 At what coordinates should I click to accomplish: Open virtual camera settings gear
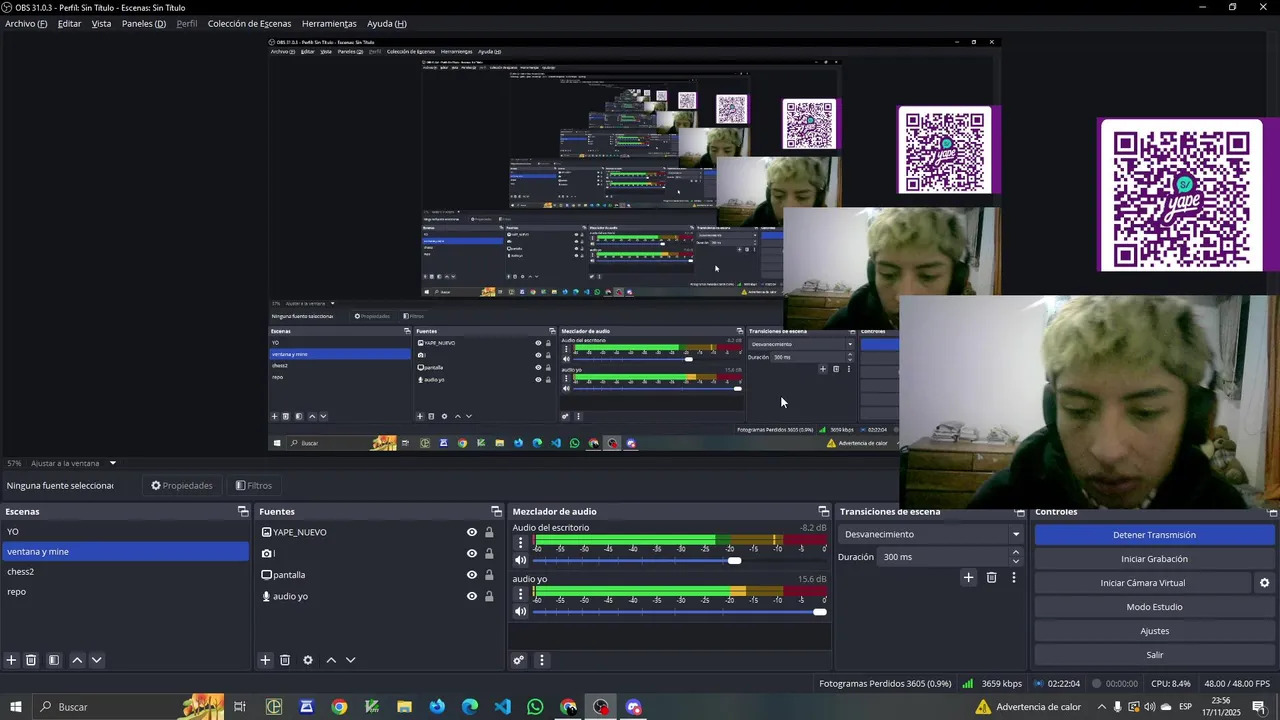pos(1264,583)
